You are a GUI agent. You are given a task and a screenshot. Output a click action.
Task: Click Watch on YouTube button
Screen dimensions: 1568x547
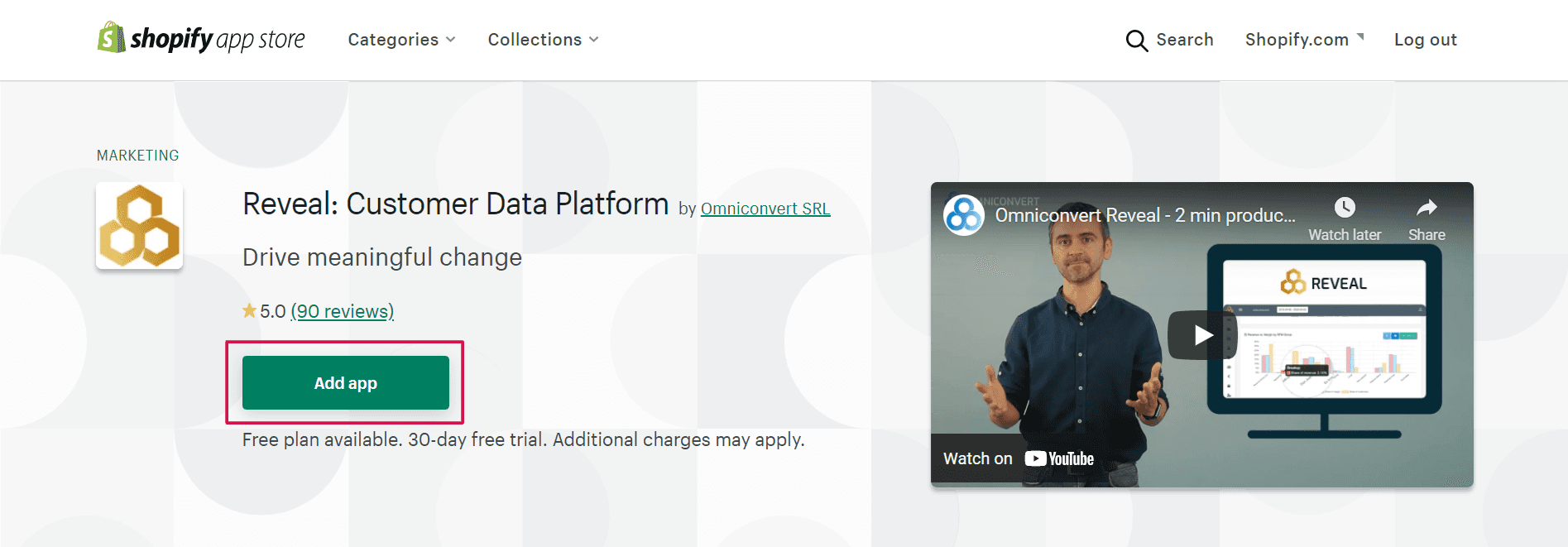point(1019,458)
